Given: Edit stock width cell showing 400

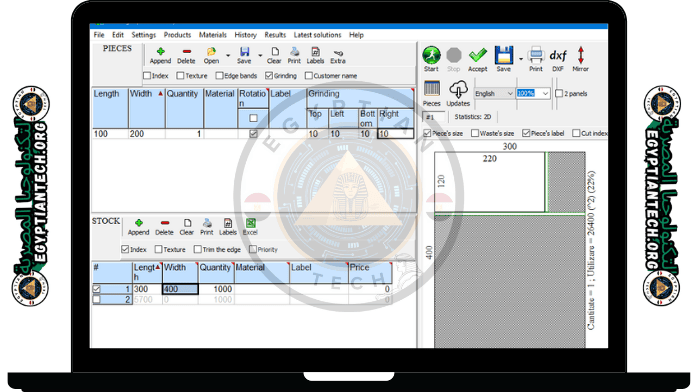Looking at the screenshot, I should [180, 289].
